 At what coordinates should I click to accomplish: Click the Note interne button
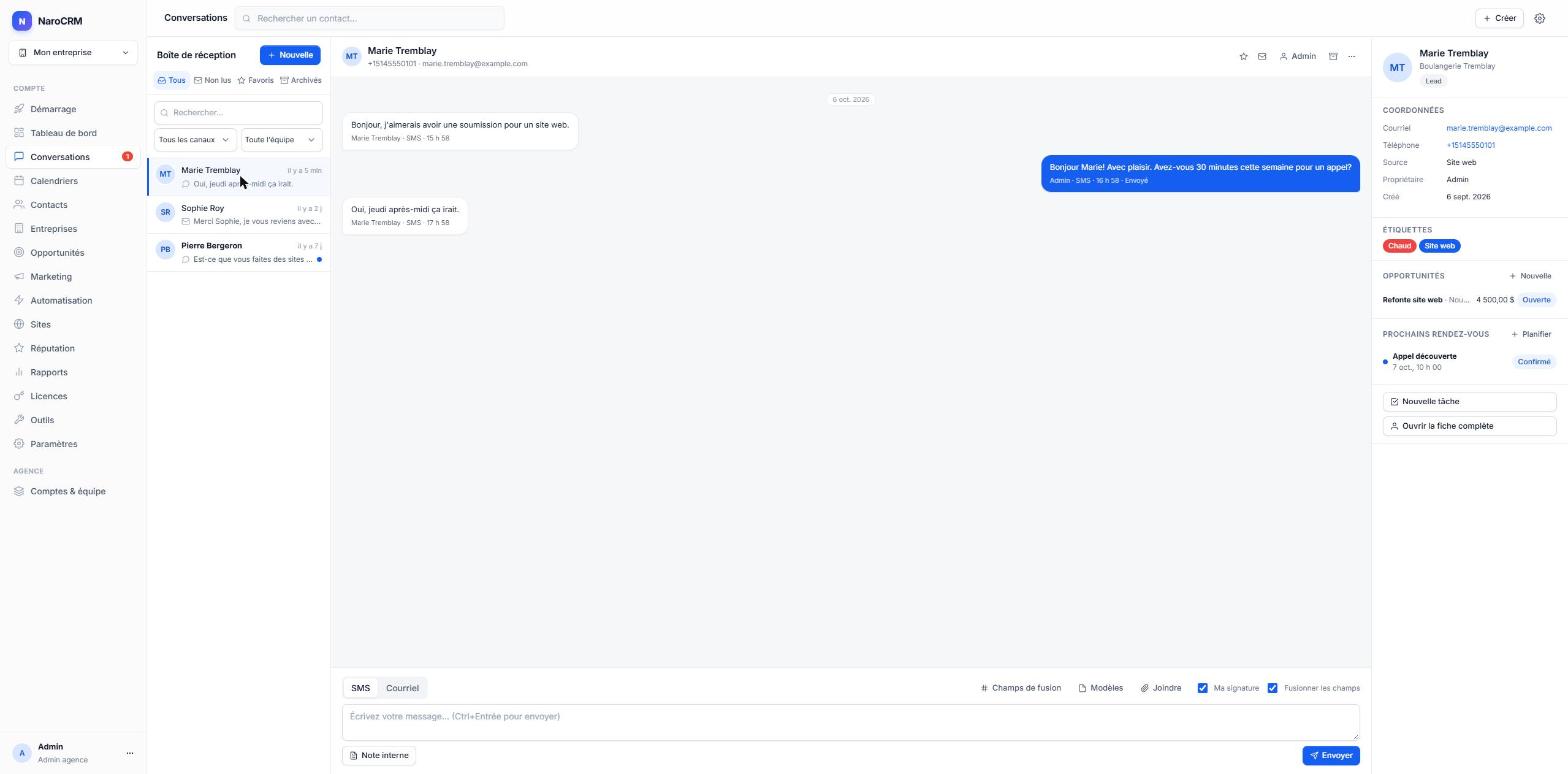pyautogui.click(x=379, y=756)
